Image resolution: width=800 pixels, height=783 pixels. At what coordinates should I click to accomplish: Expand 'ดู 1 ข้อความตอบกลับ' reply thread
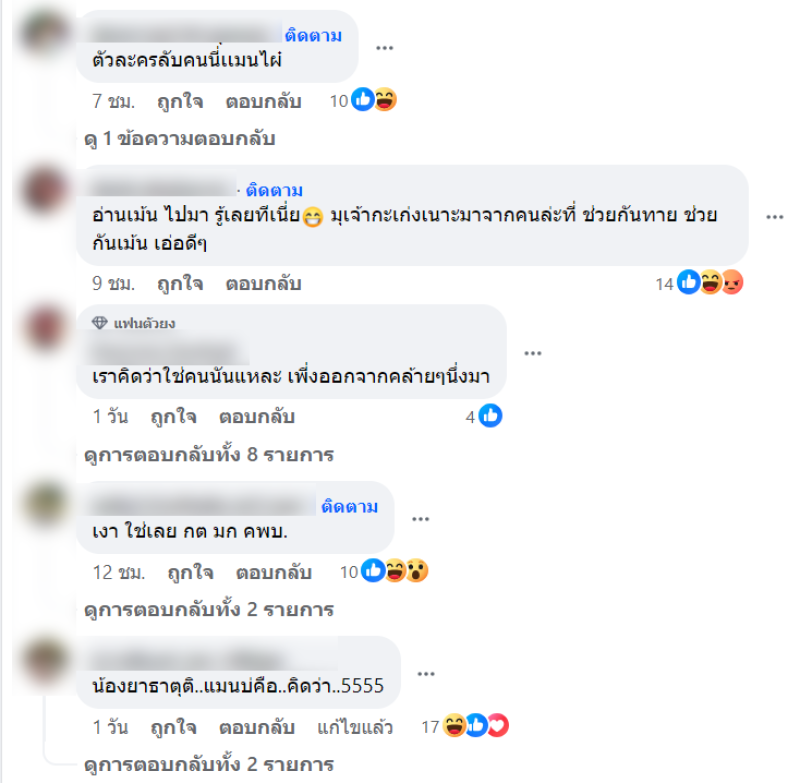click(x=180, y=139)
